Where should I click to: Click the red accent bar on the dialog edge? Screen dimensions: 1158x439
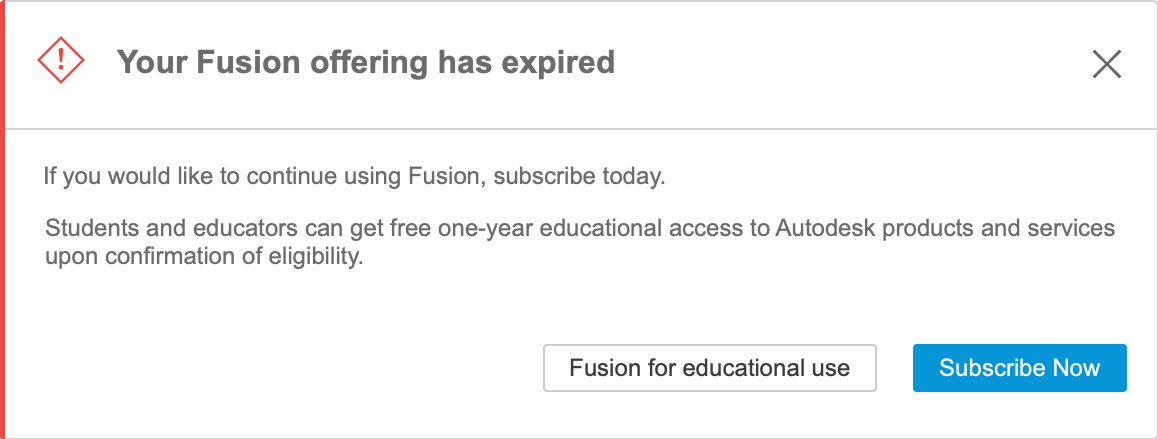(x=3, y=220)
